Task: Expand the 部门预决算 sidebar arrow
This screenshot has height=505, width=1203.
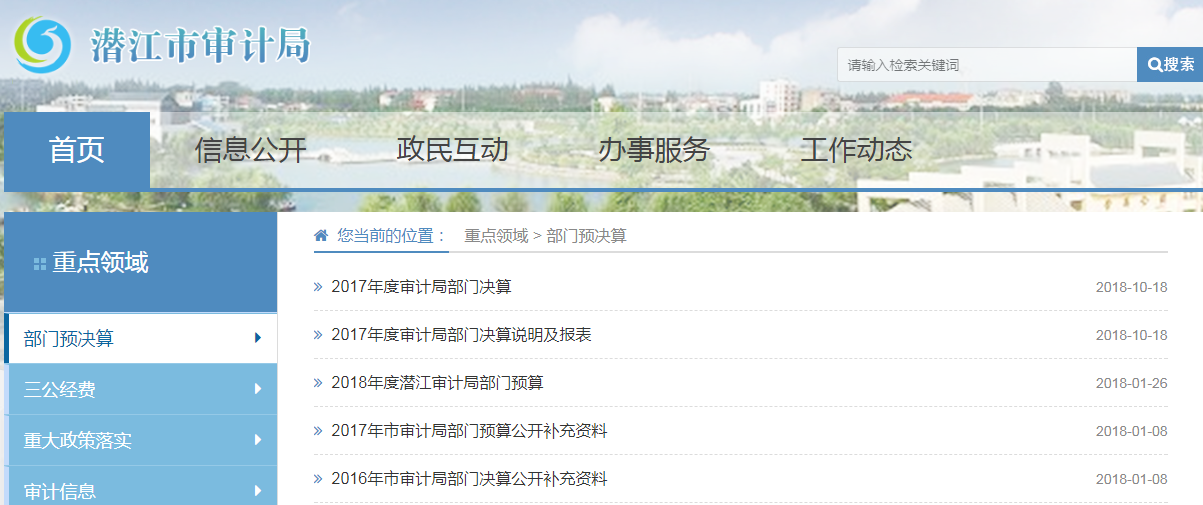Action: (x=258, y=338)
